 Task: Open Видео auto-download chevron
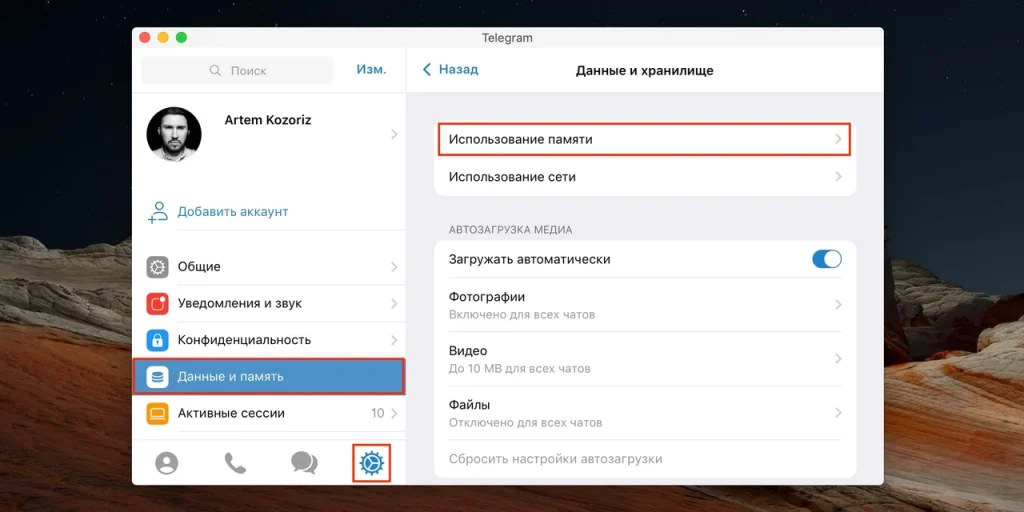click(839, 359)
